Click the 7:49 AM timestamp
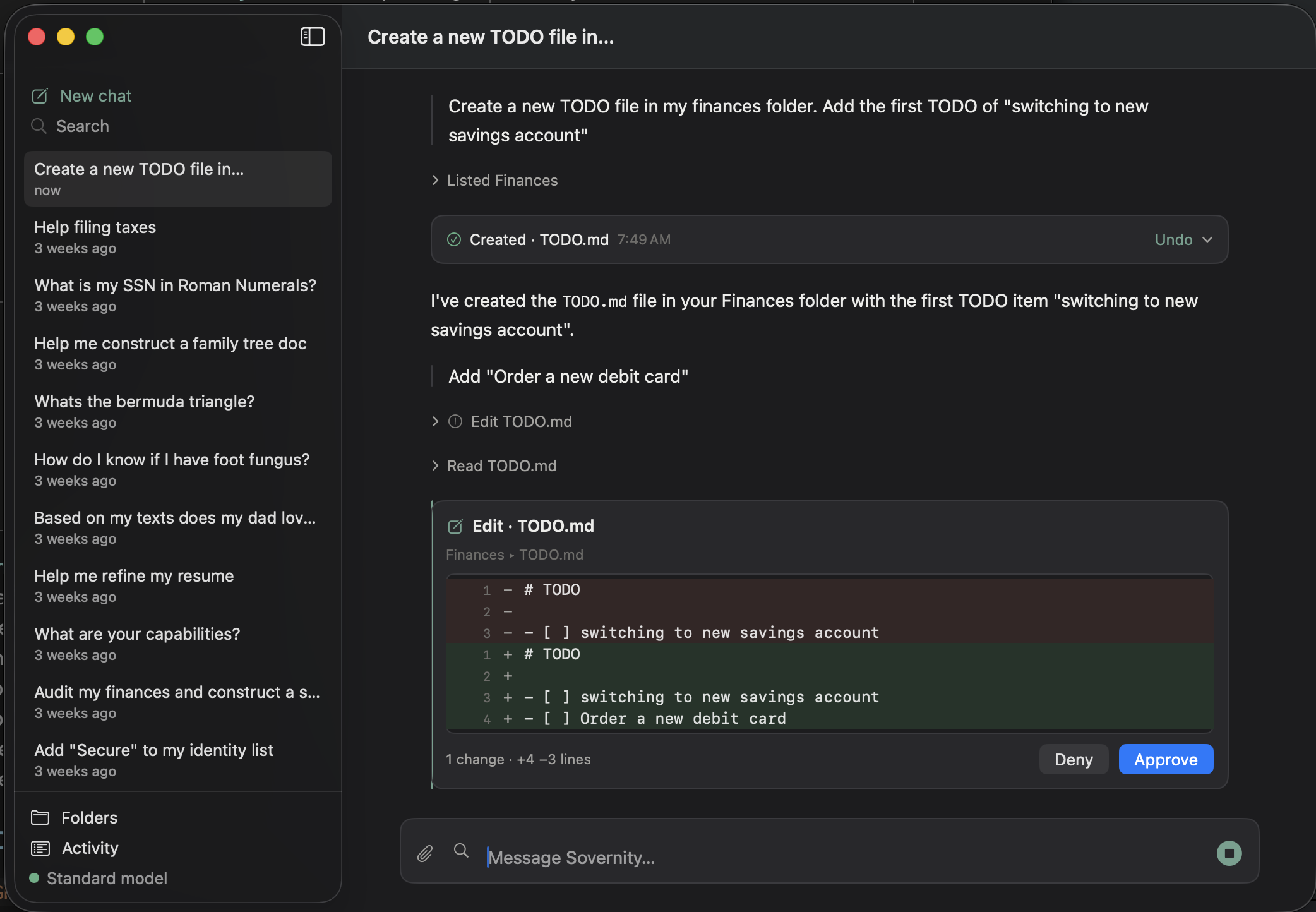The width and height of the screenshot is (1316, 912). (644, 239)
